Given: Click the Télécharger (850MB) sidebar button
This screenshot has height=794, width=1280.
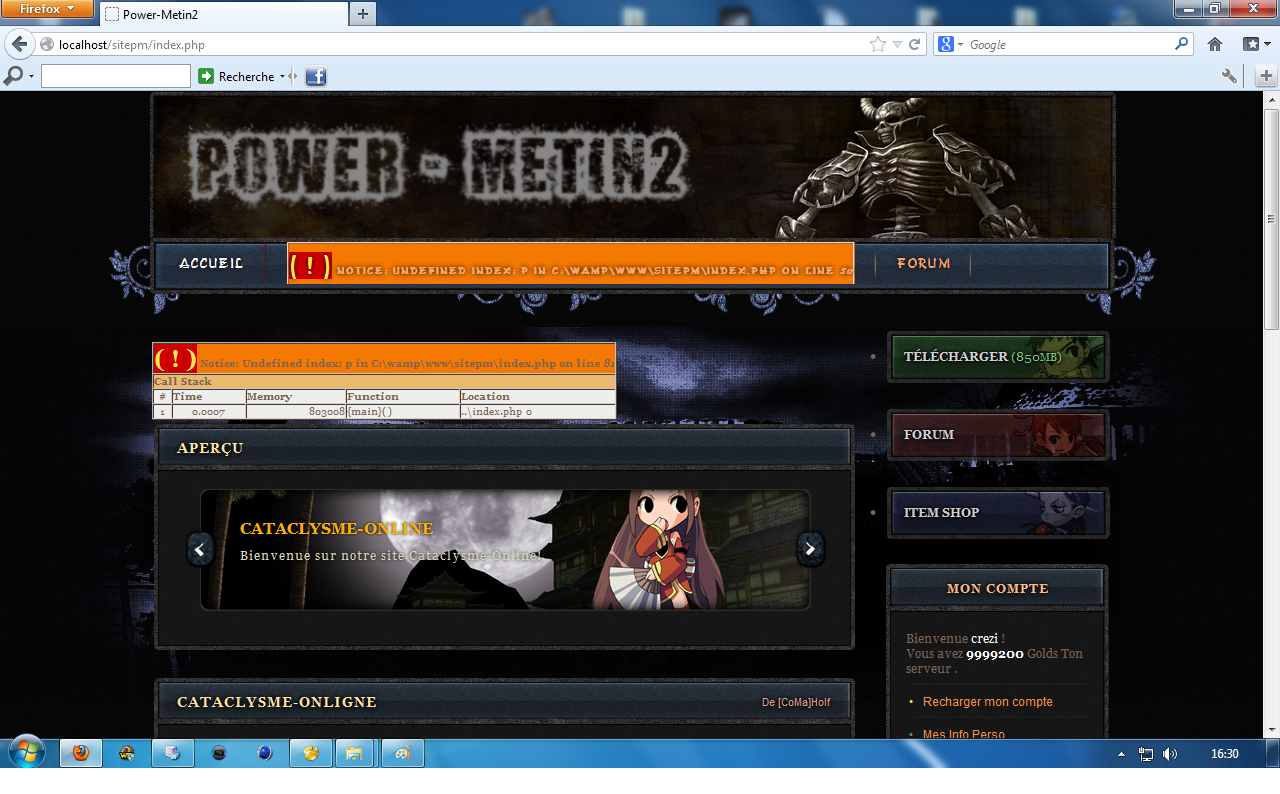Looking at the screenshot, I should 998,357.
